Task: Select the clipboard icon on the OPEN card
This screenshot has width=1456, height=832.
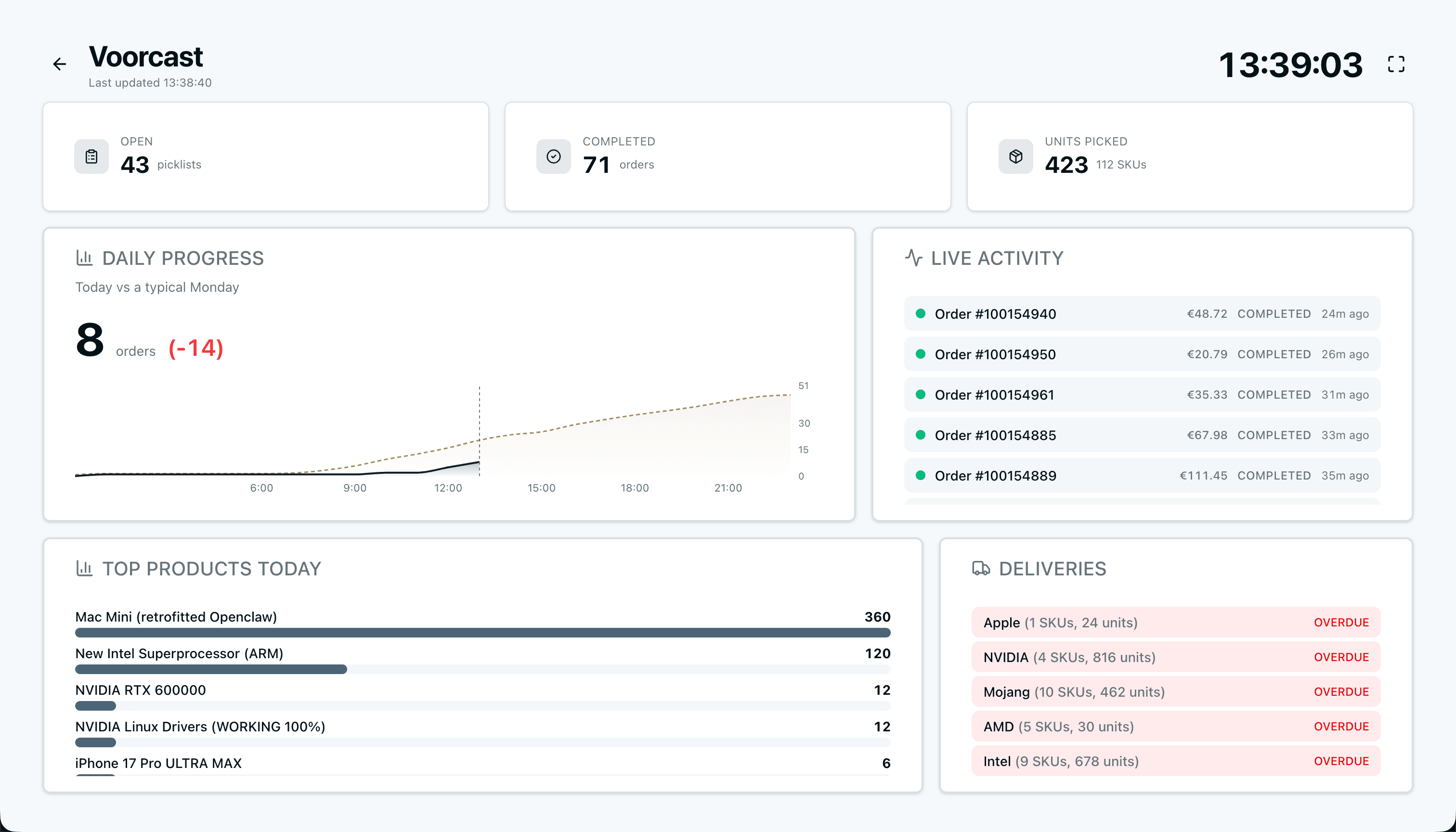Action: [x=91, y=156]
